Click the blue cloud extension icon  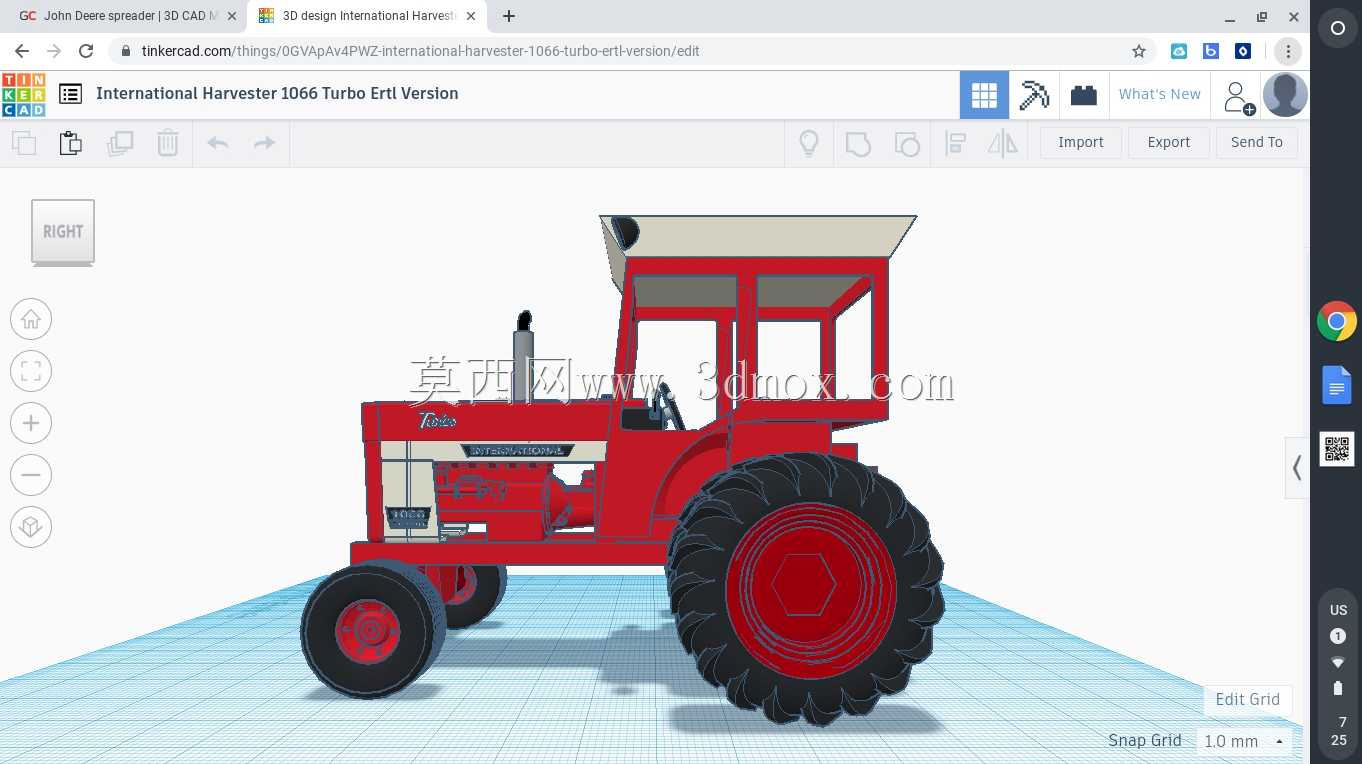tap(1179, 51)
